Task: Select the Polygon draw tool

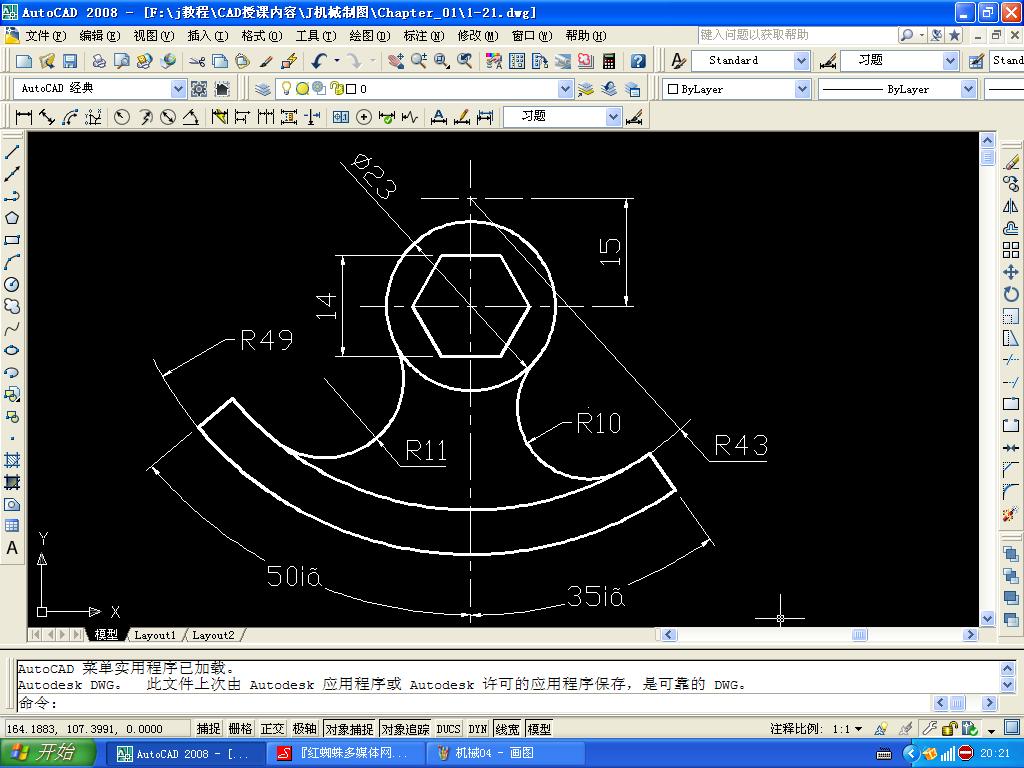Action: 12,217
